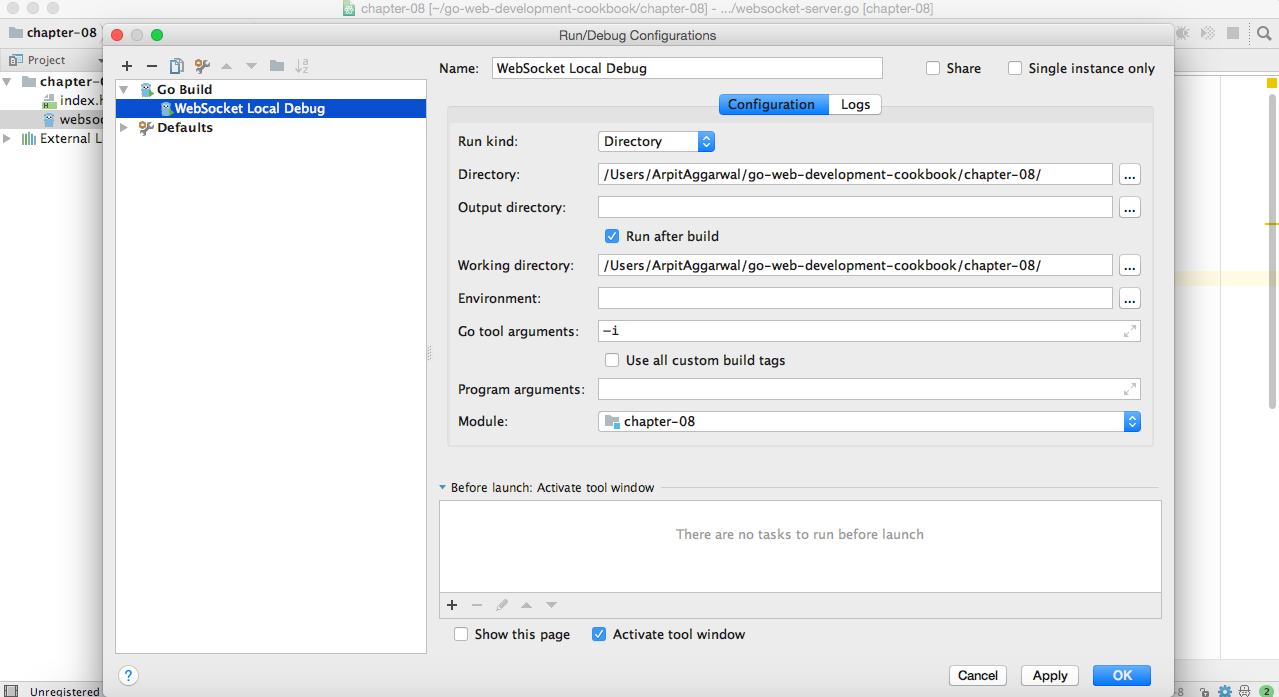Create a new configuration folder
1279x697 pixels.
[277, 67]
